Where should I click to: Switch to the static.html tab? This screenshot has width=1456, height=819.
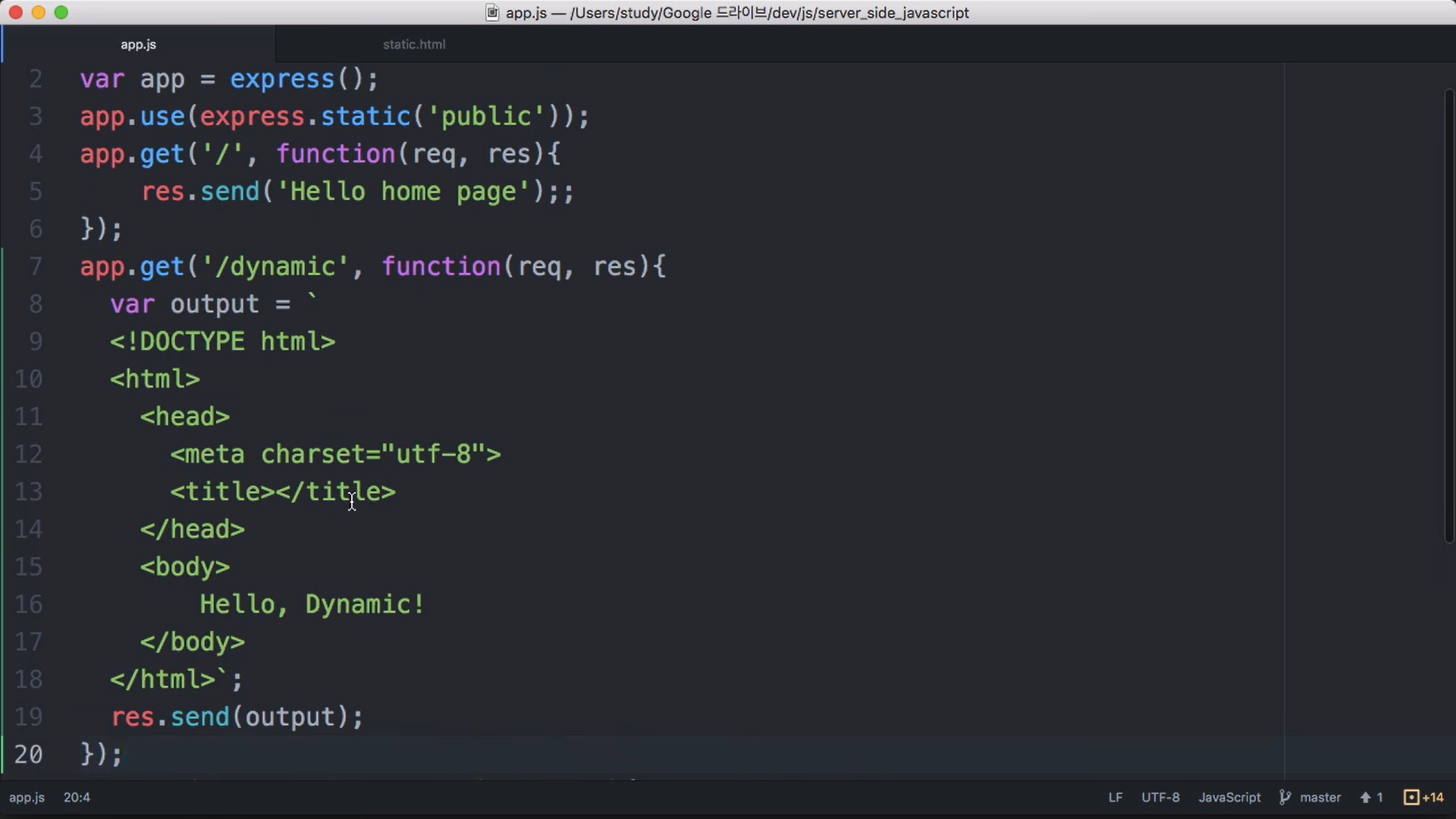[x=414, y=44]
